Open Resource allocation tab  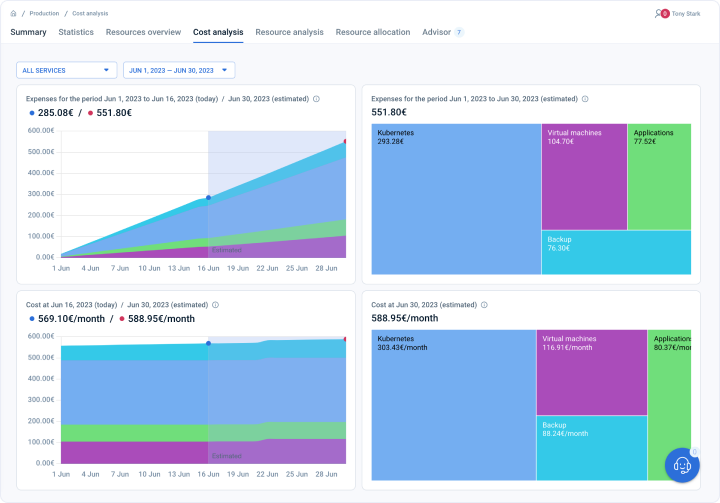click(373, 32)
